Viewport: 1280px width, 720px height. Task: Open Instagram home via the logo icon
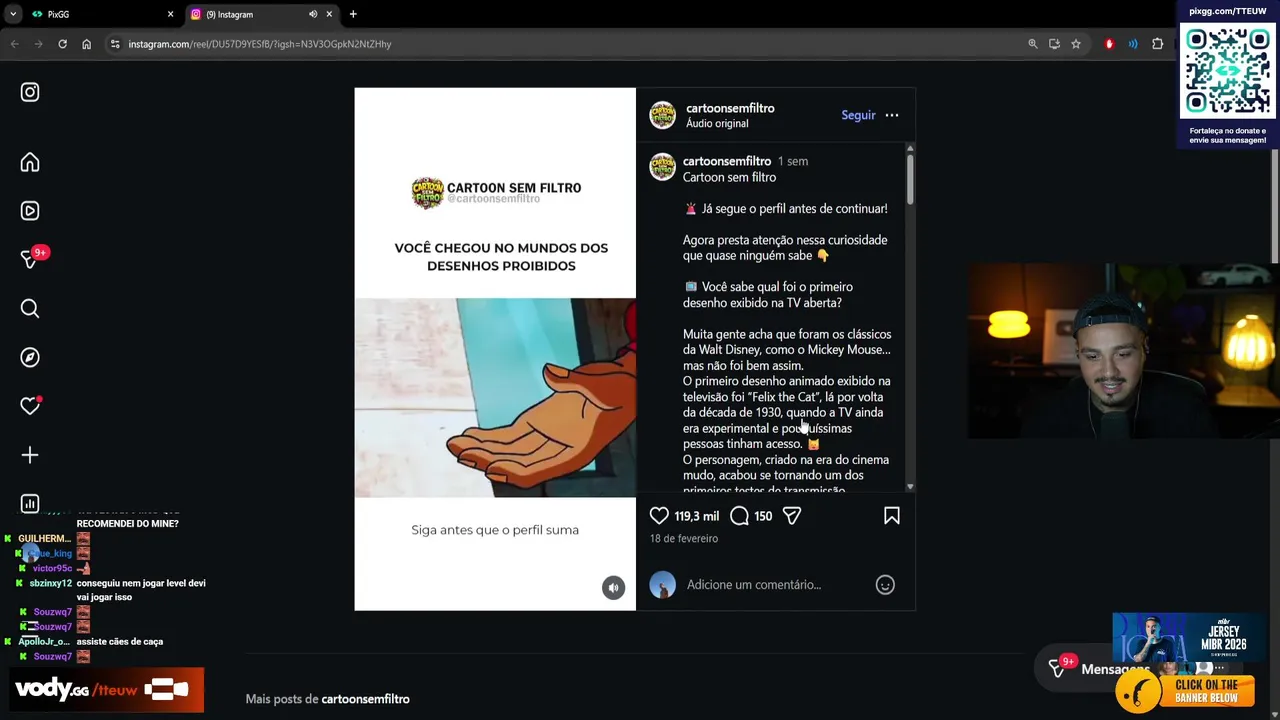30,92
